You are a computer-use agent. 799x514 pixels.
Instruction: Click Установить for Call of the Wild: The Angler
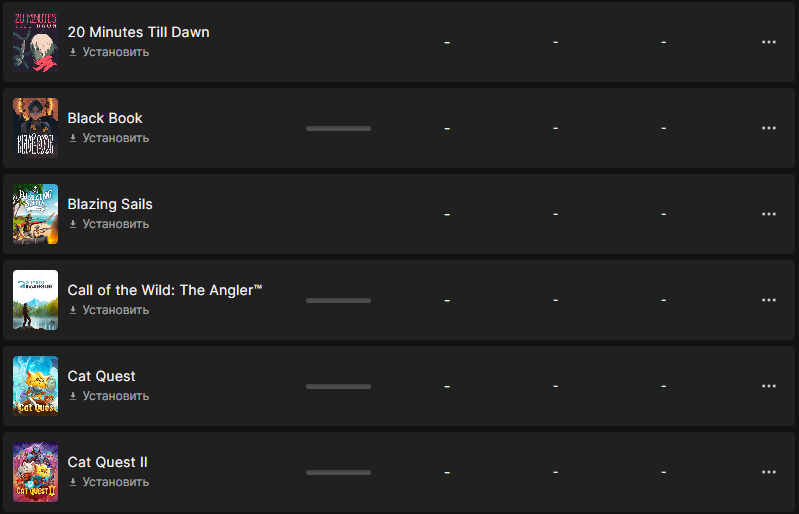pos(116,310)
